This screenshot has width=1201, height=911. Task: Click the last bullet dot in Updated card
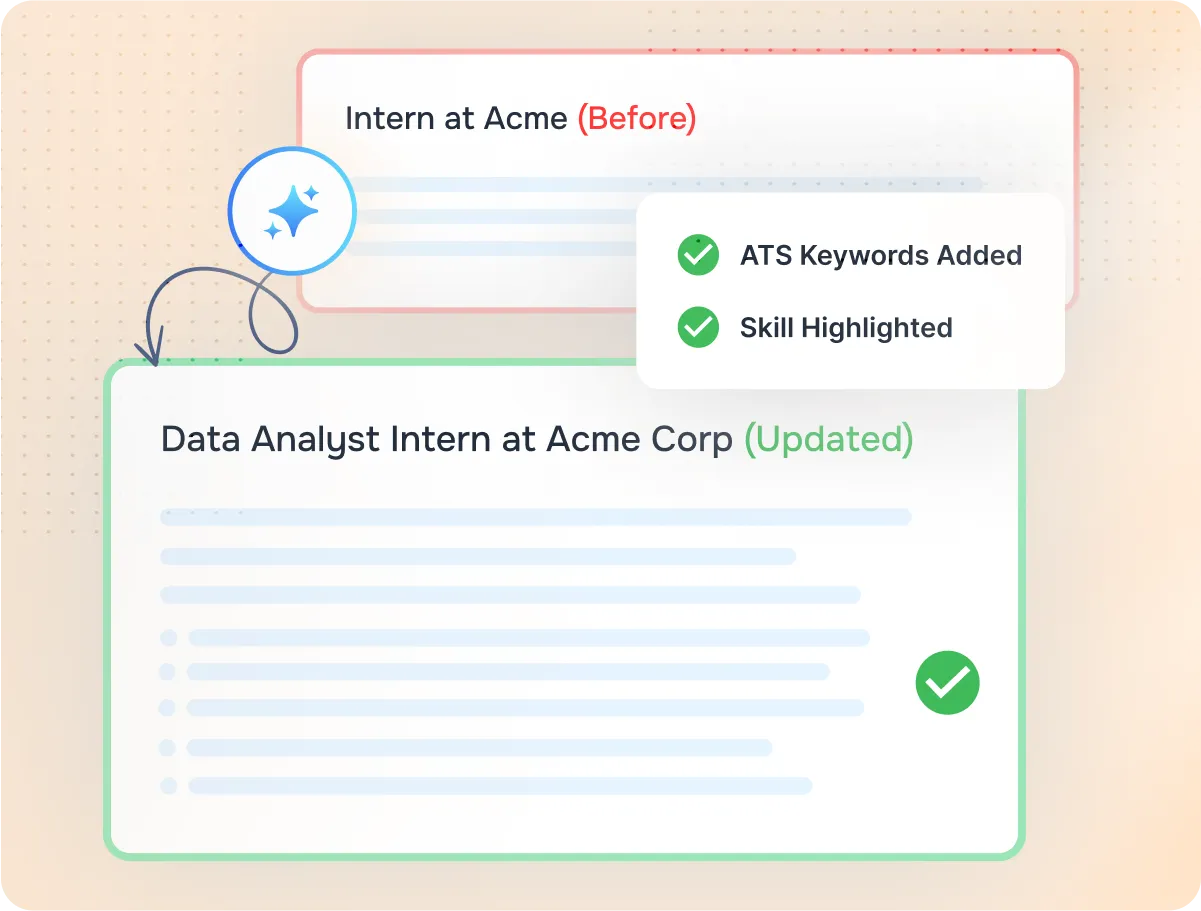[x=168, y=785]
